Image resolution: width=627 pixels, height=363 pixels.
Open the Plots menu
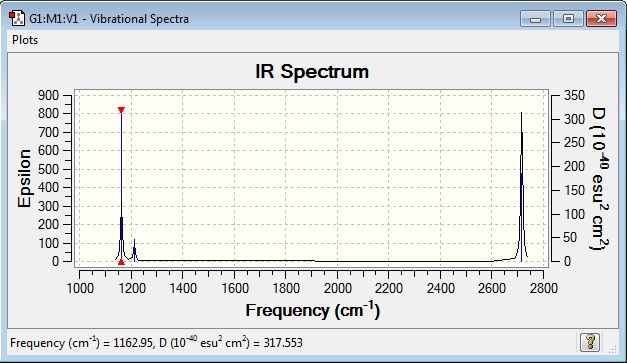(25, 40)
